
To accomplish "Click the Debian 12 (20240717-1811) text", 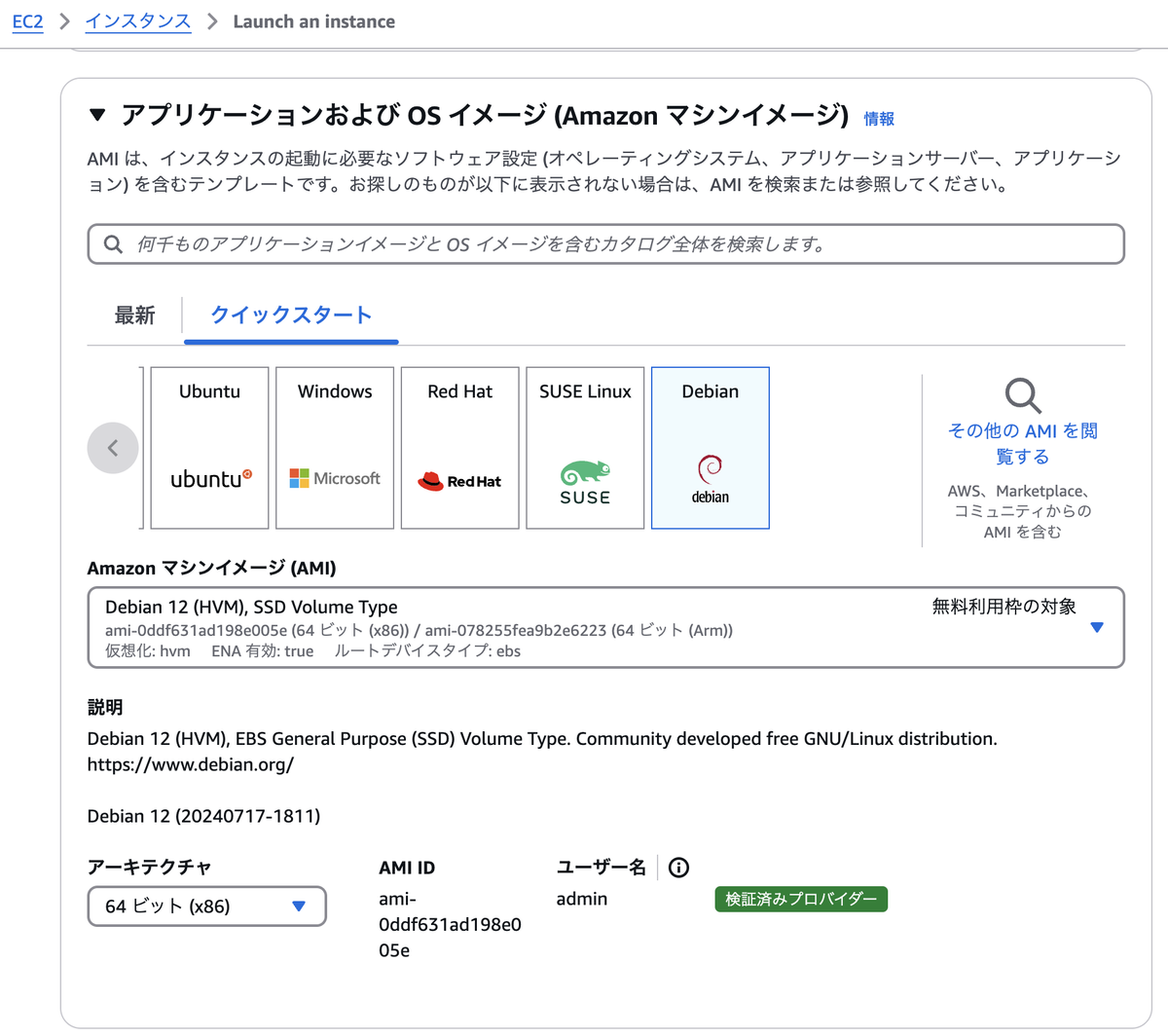I will (x=203, y=816).
